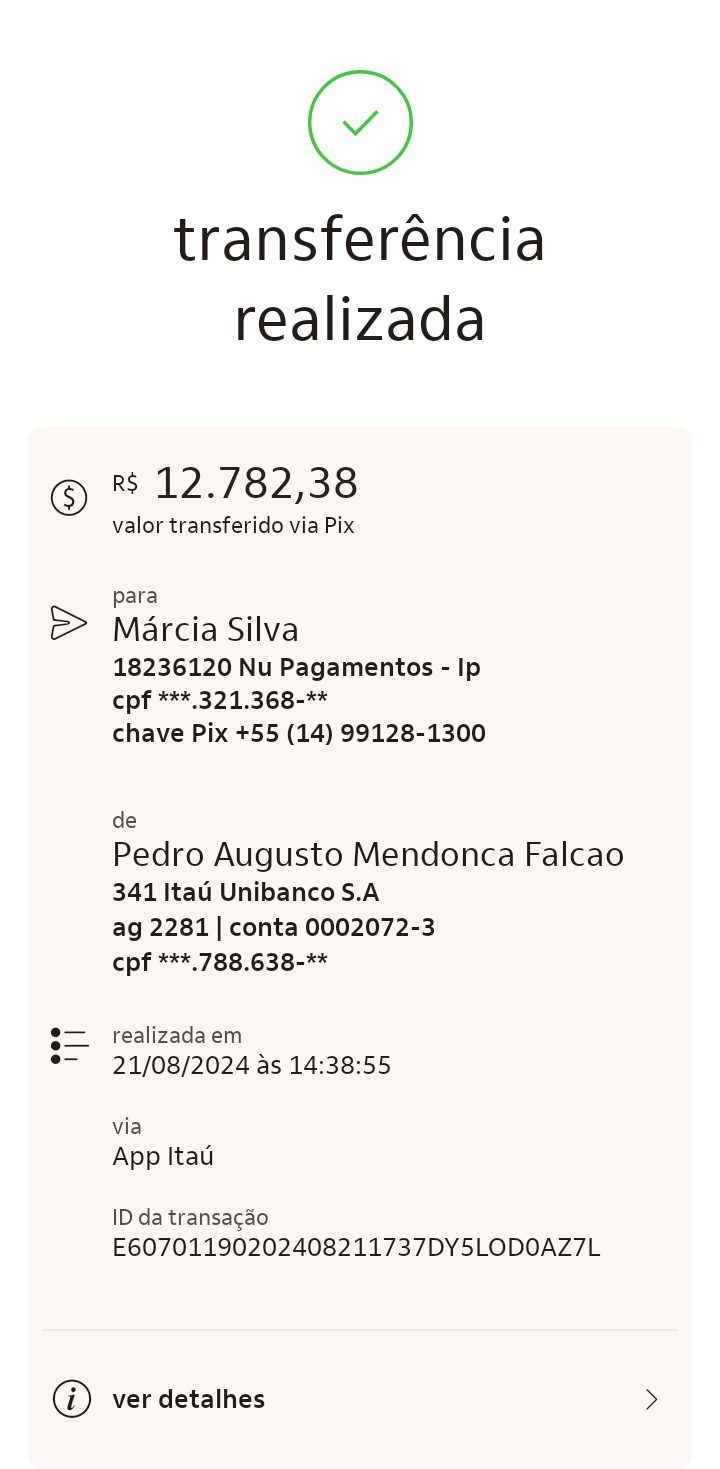Click the dollar coin icon

[69, 497]
